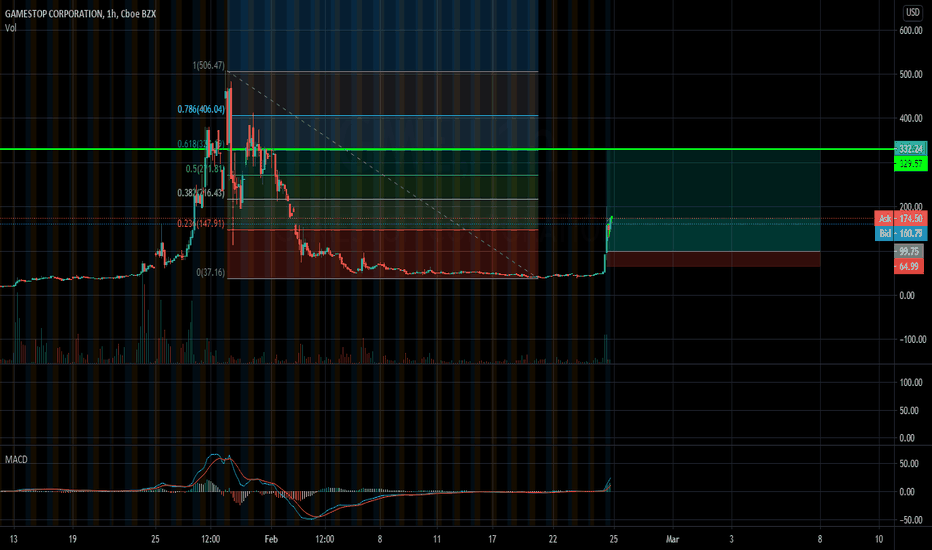Image resolution: width=932 pixels, height=550 pixels.
Task: Click the 22 date label
Action: pyautogui.click(x=553, y=539)
